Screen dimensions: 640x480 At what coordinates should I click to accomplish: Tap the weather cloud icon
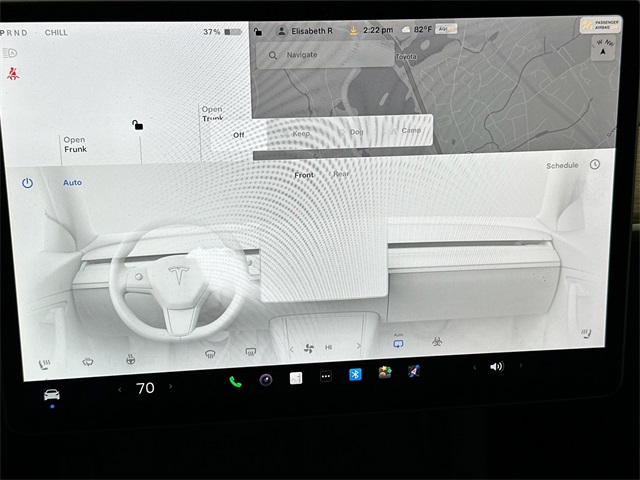(x=406, y=29)
